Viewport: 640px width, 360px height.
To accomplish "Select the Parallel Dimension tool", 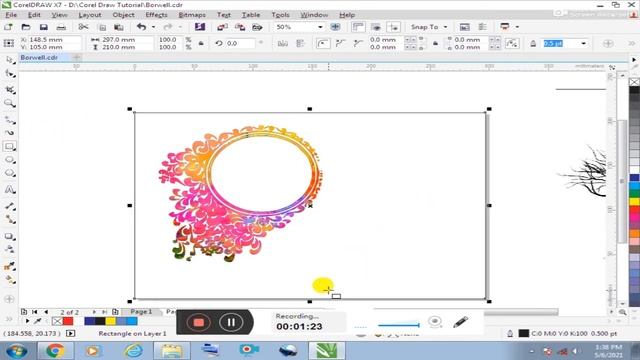I will pyautogui.click(x=10, y=206).
